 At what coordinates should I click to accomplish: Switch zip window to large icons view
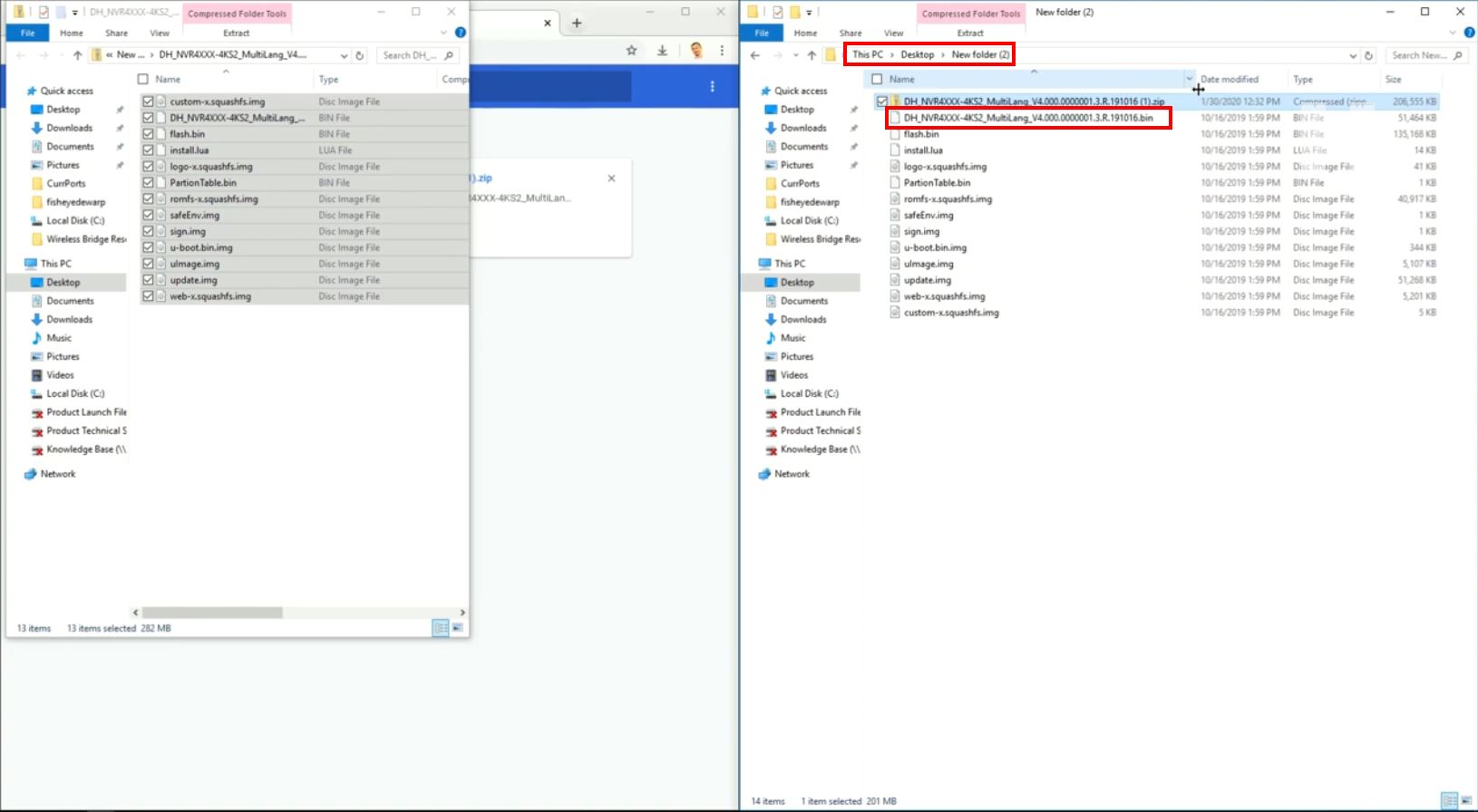click(x=458, y=628)
